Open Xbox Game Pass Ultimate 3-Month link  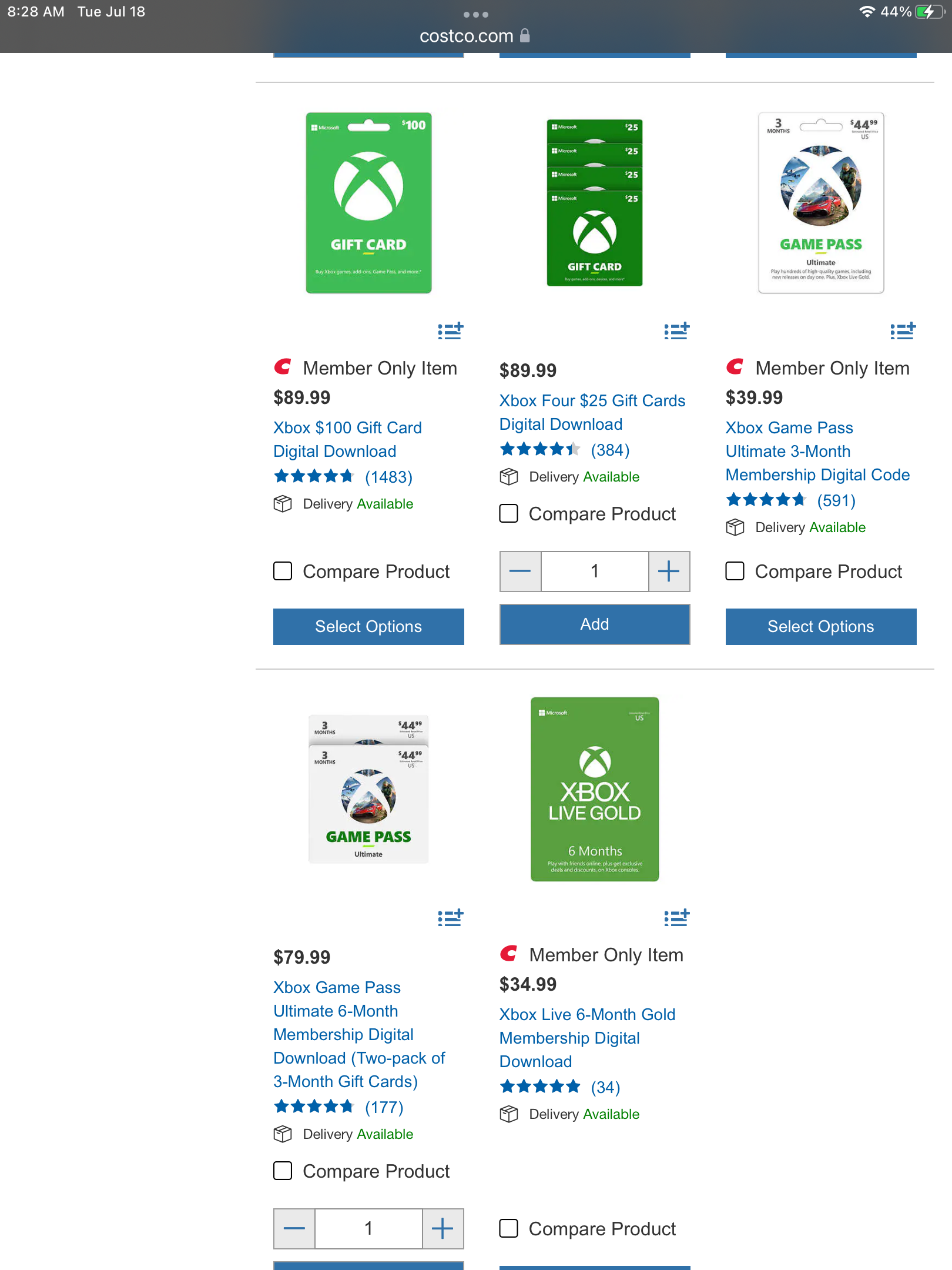point(817,451)
